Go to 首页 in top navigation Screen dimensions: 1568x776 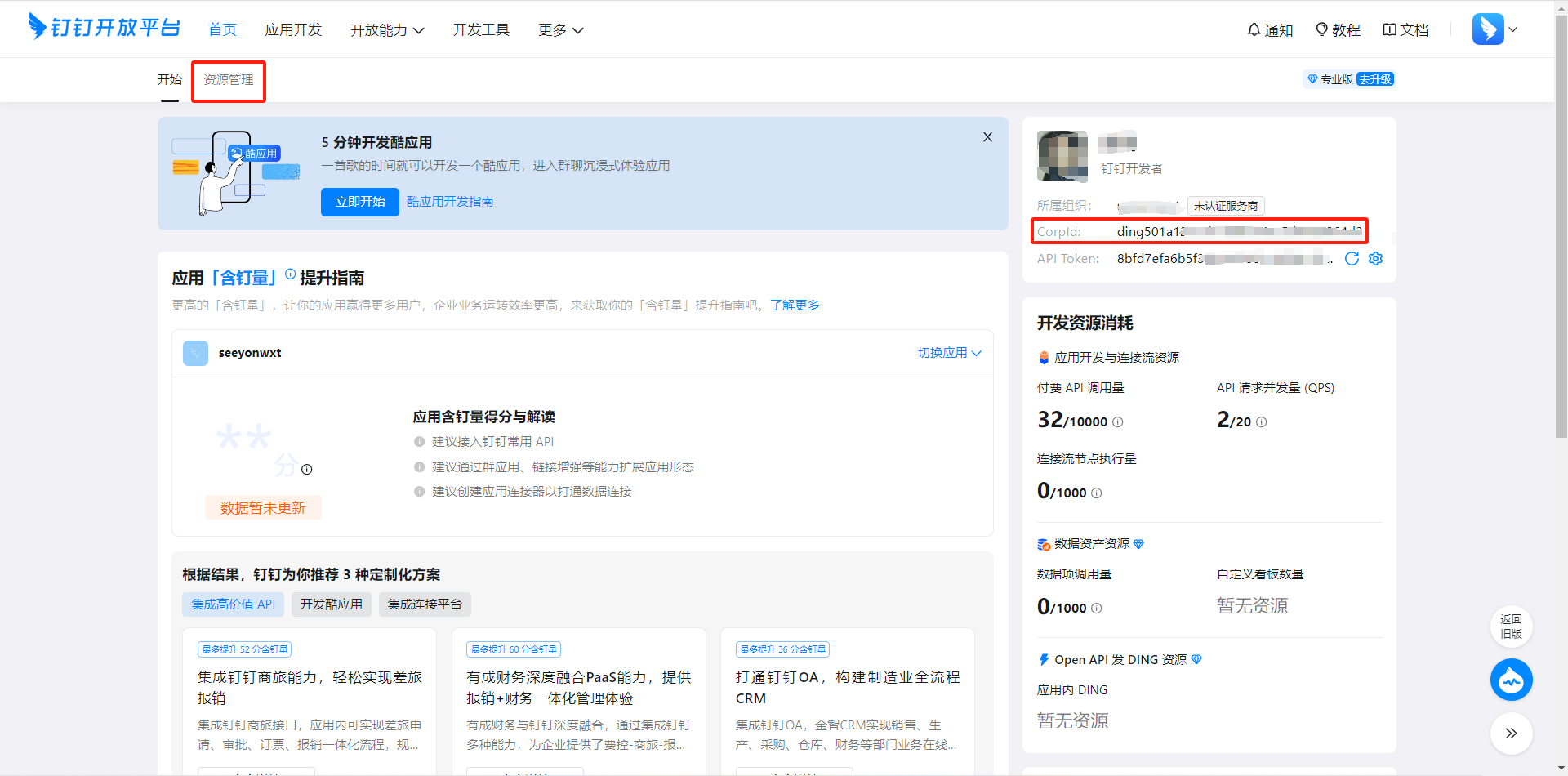[x=222, y=30]
